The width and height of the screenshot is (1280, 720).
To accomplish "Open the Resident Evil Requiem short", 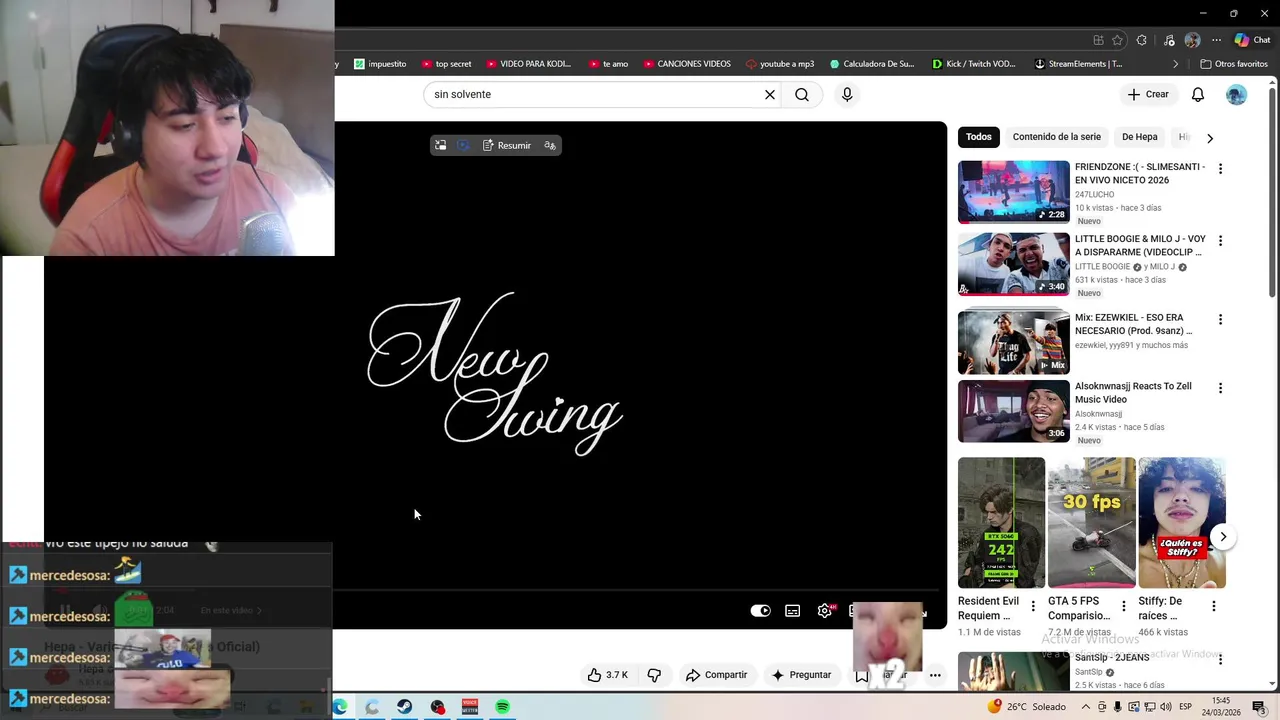I will (x=1001, y=523).
